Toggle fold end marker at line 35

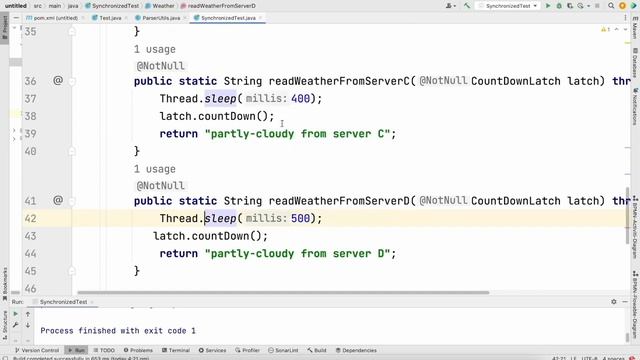72,32
